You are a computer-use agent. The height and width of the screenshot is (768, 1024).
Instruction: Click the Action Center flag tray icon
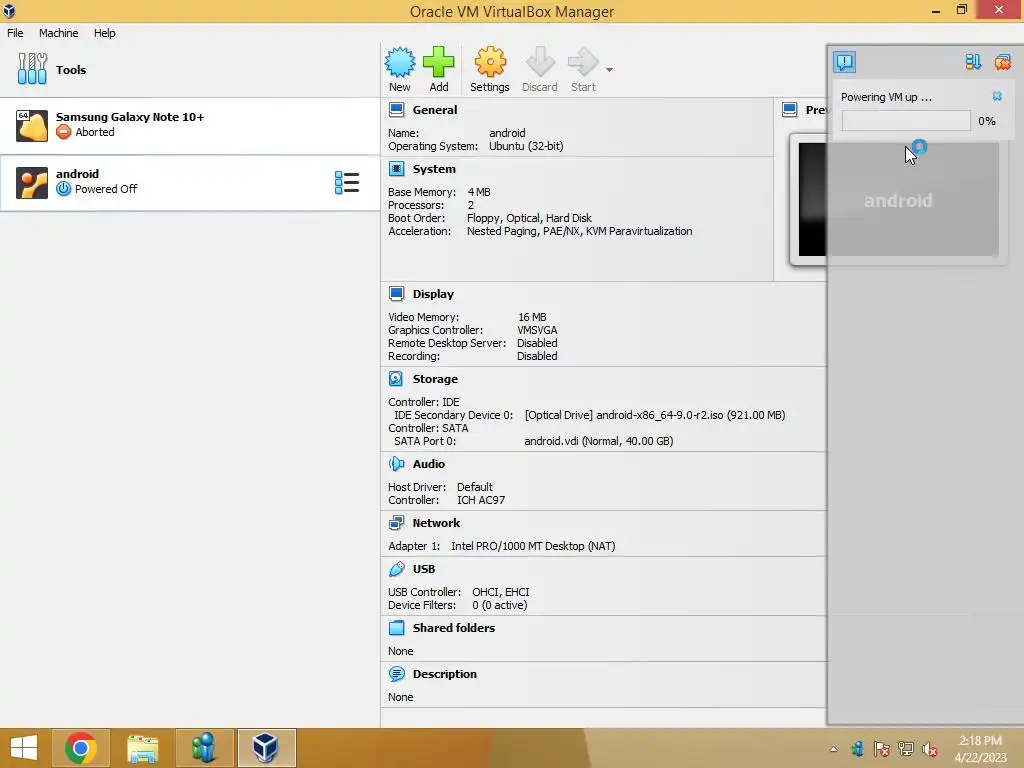tap(881, 749)
